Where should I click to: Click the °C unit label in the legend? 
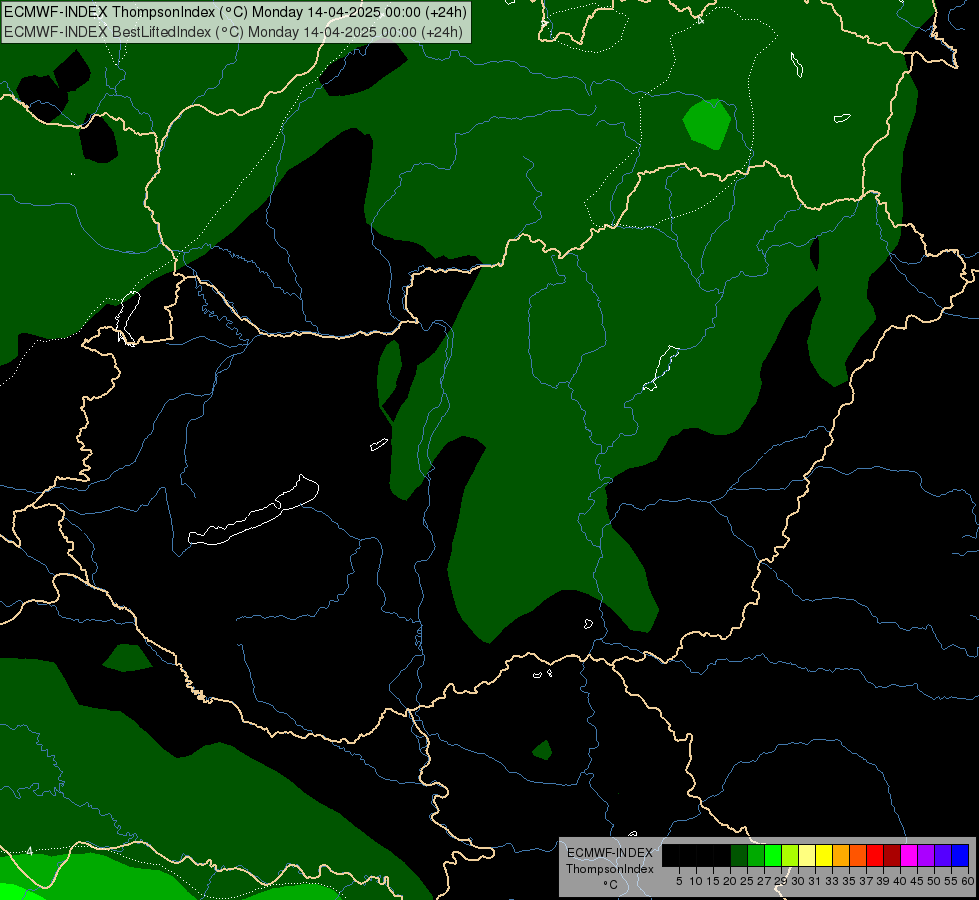click(x=611, y=884)
